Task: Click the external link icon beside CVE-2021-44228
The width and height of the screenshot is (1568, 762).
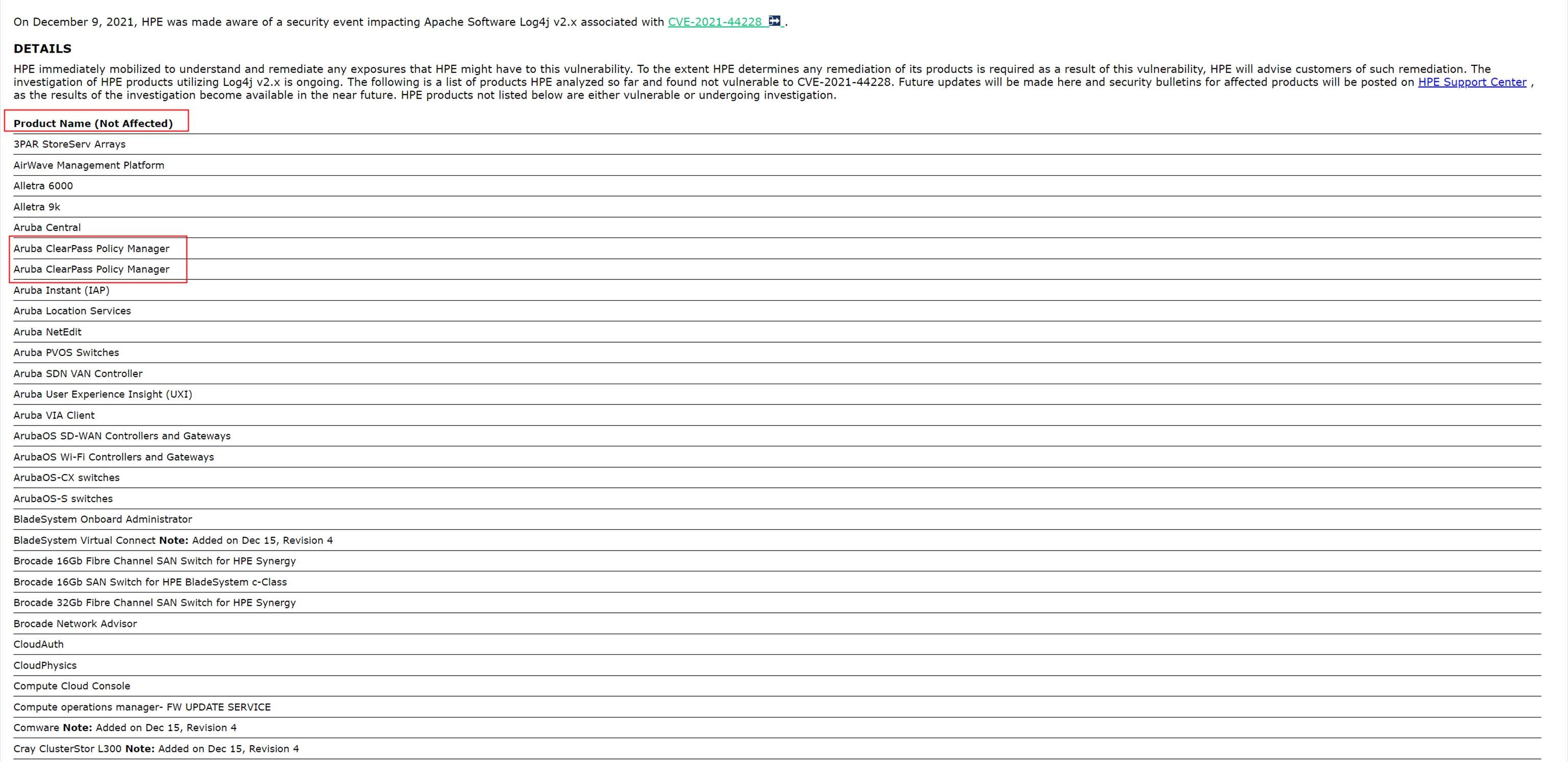Action: click(774, 21)
